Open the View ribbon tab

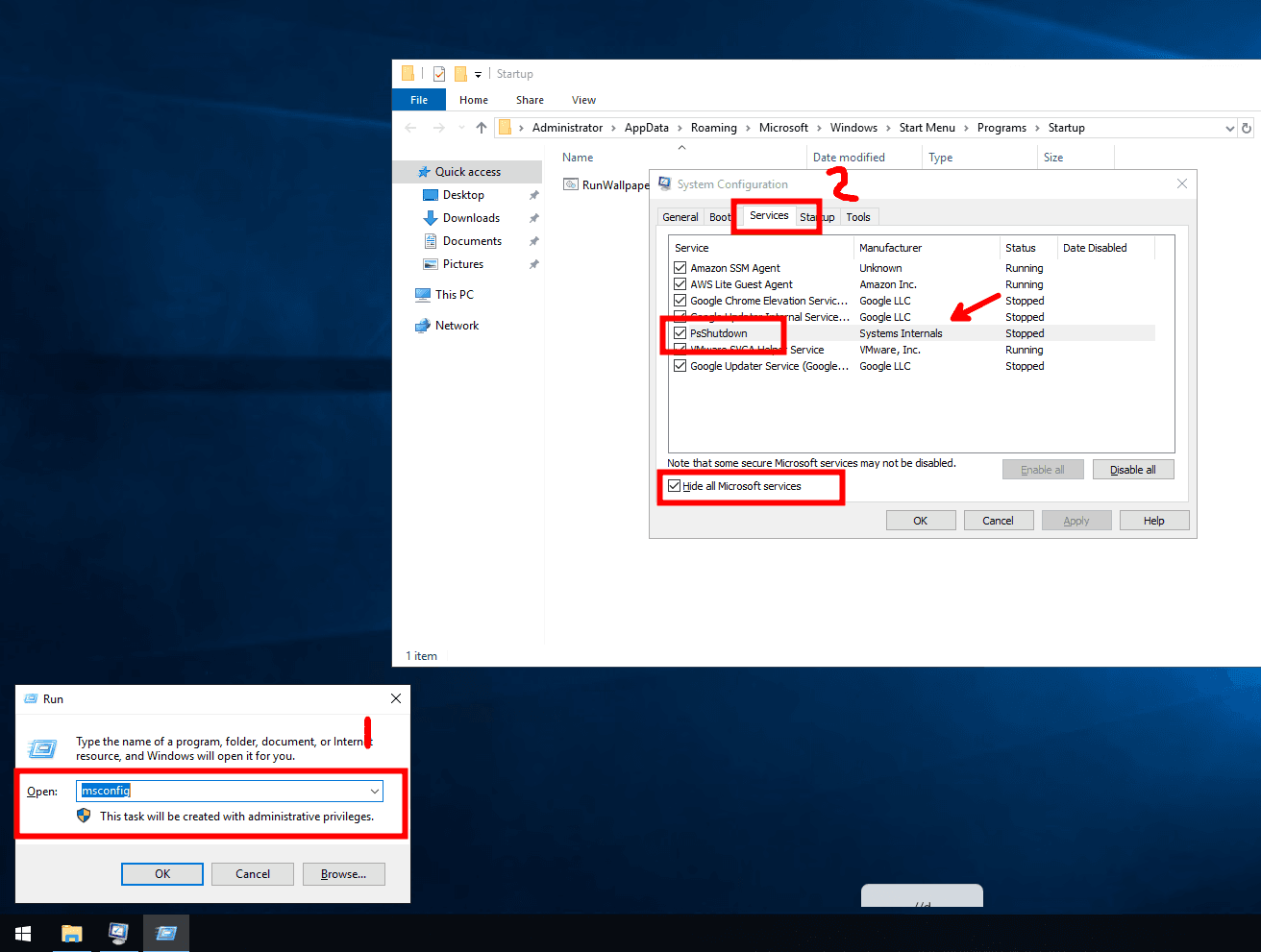click(583, 100)
